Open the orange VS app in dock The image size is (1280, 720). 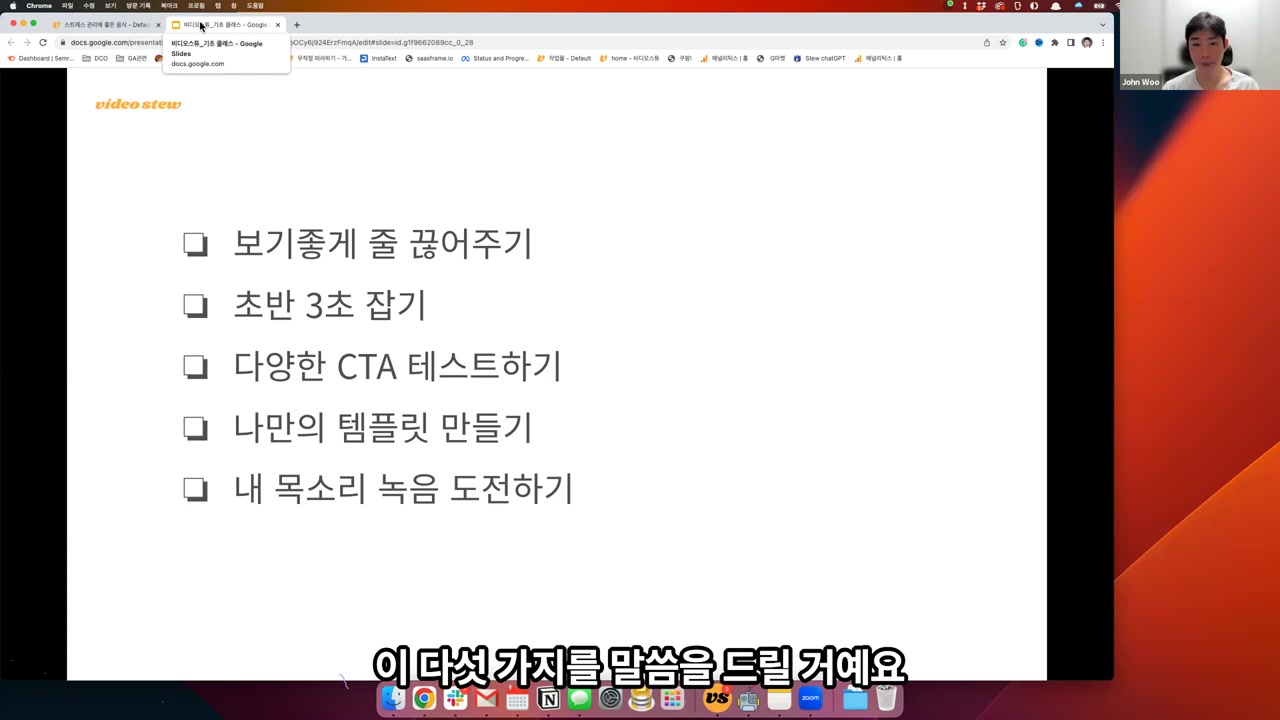pos(717,698)
